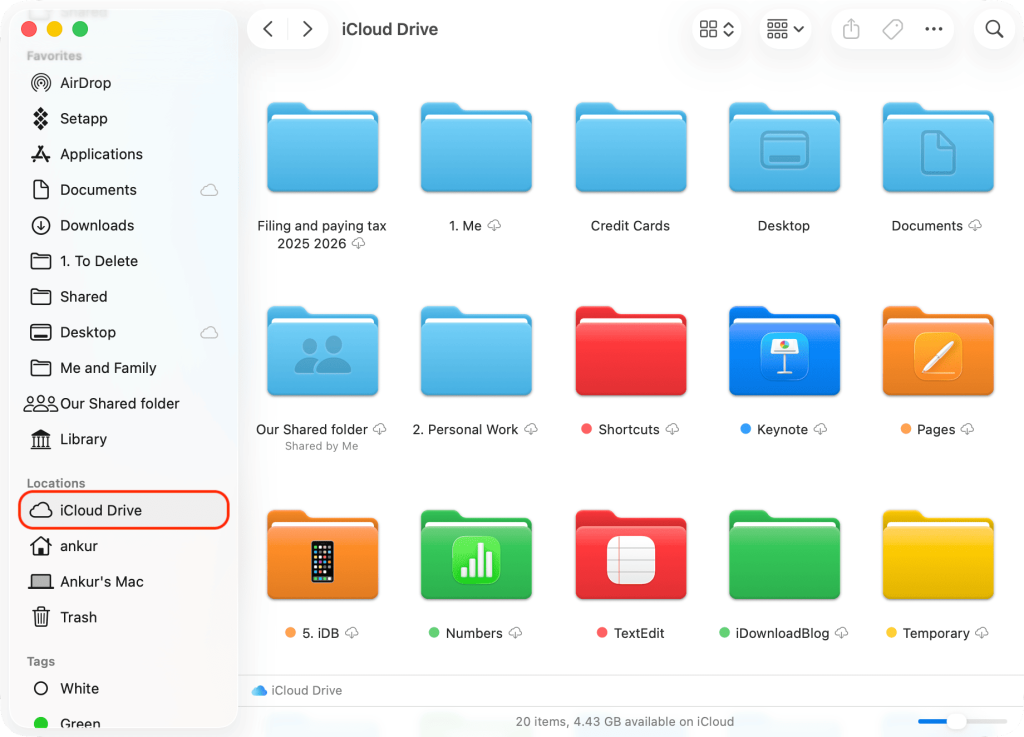Open the Shortcuts folder
The height and width of the screenshot is (737, 1024).
tap(630, 352)
